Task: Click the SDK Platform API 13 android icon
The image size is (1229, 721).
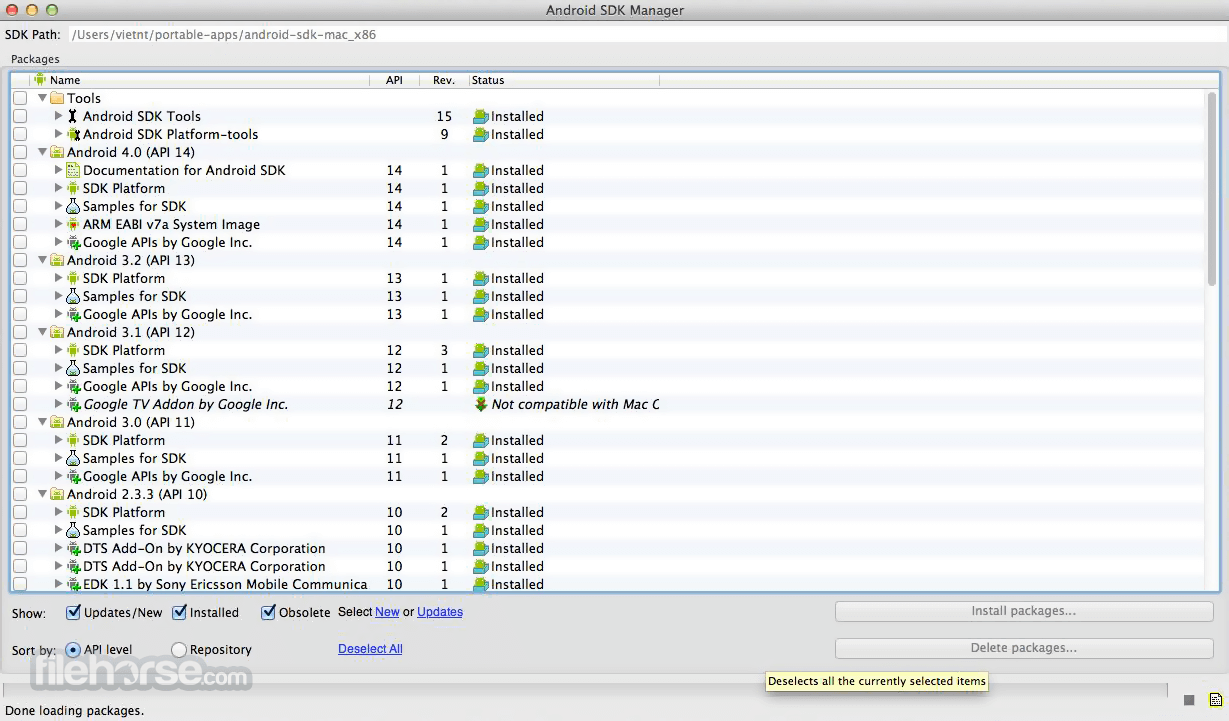Action: [72, 278]
